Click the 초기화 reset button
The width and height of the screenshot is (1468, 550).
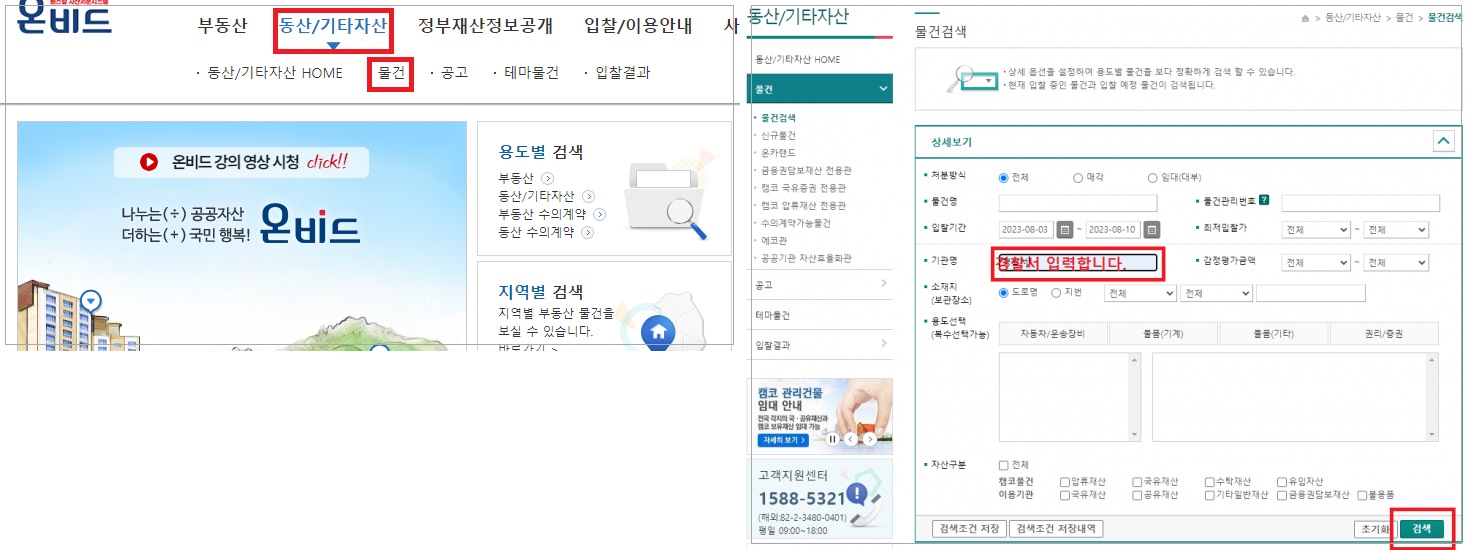pyautogui.click(x=1374, y=528)
